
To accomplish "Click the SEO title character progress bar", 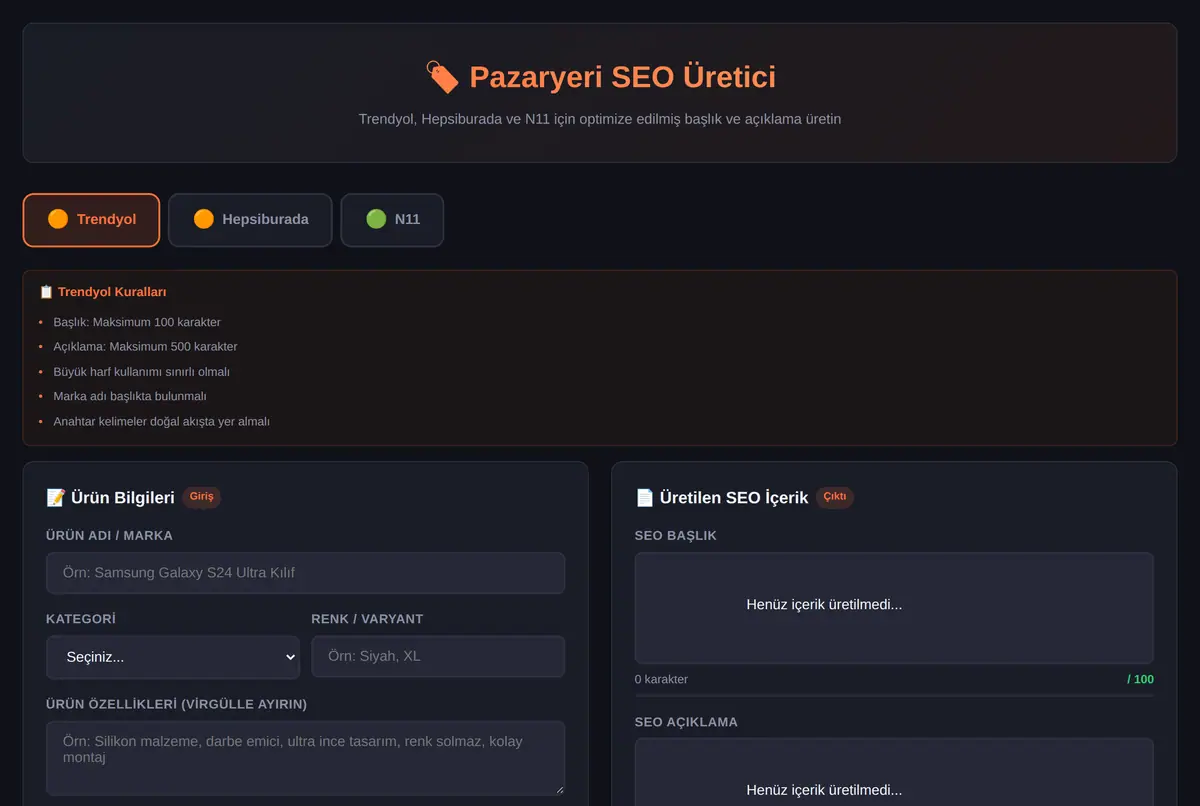I will click(x=894, y=695).
